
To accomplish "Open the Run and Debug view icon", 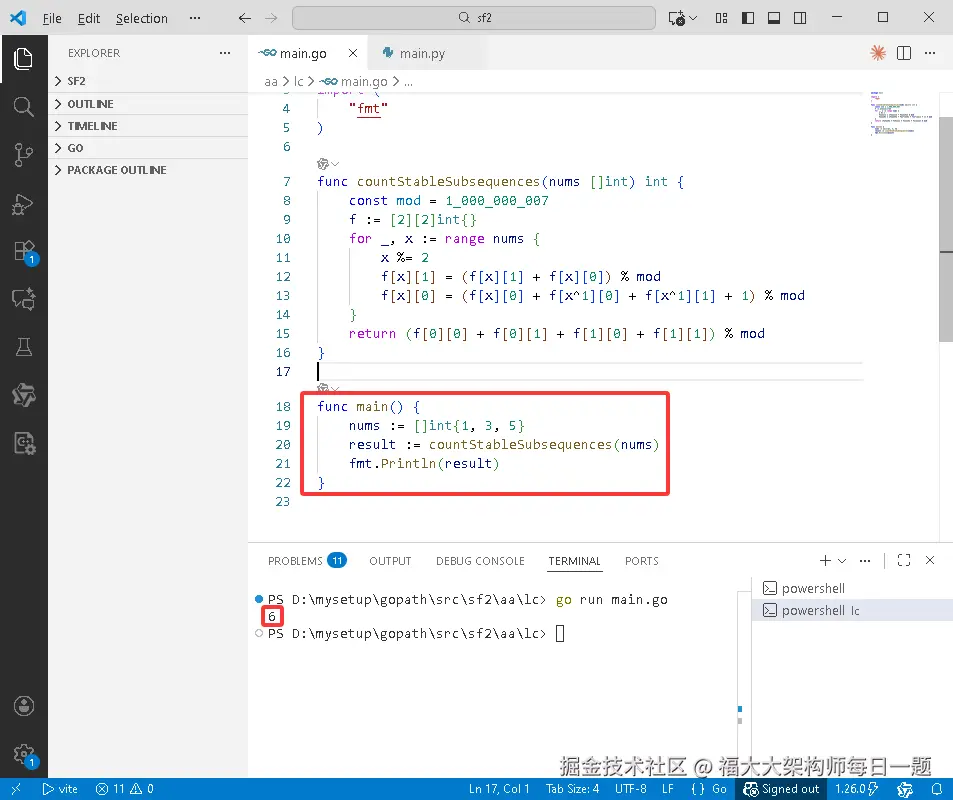I will [x=23, y=204].
